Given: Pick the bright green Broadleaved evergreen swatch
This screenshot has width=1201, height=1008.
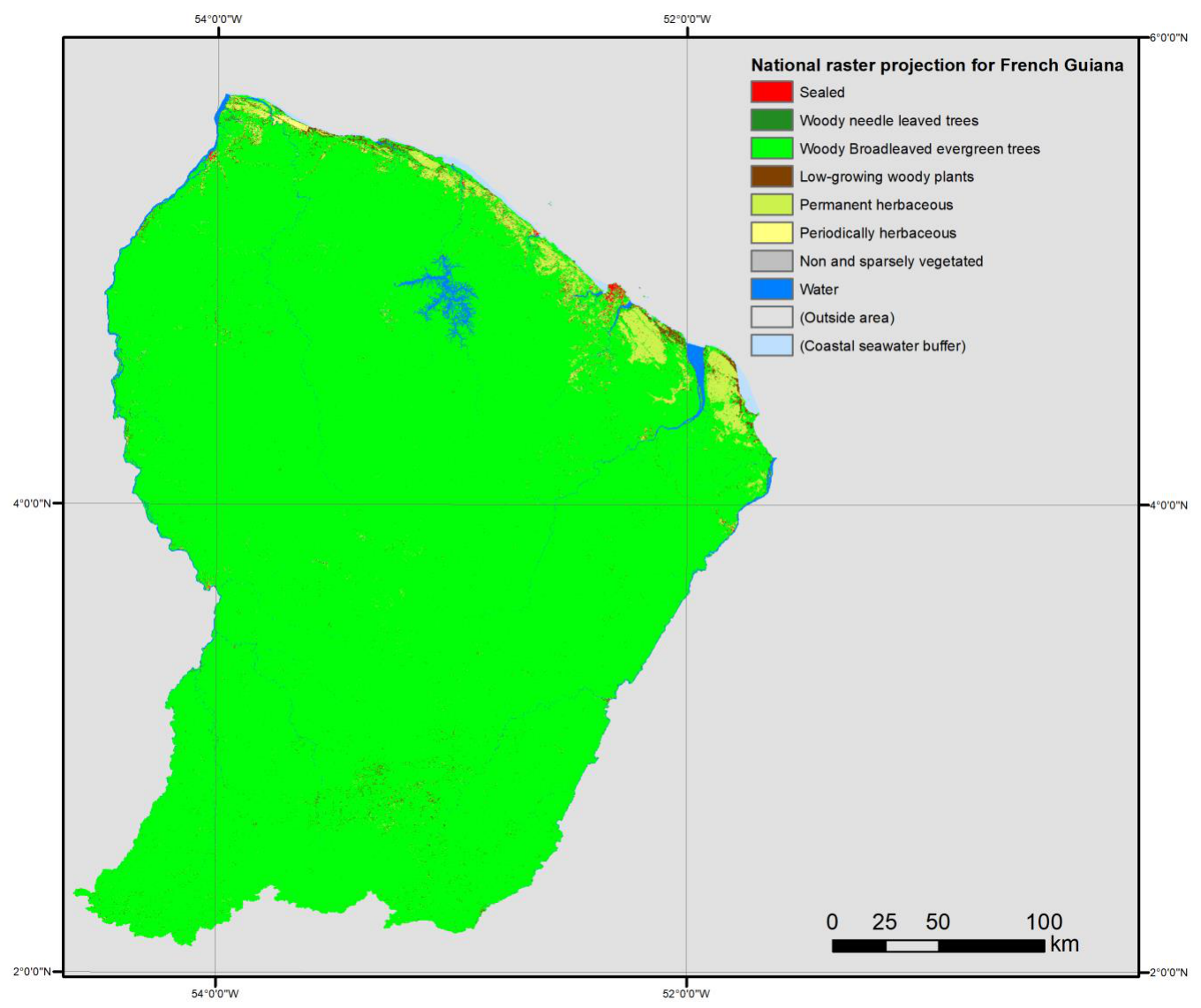Looking at the screenshot, I should point(771,148).
